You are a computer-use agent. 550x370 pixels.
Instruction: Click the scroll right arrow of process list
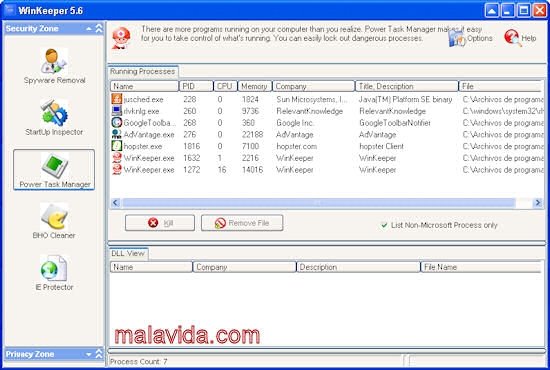click(537, 203)
